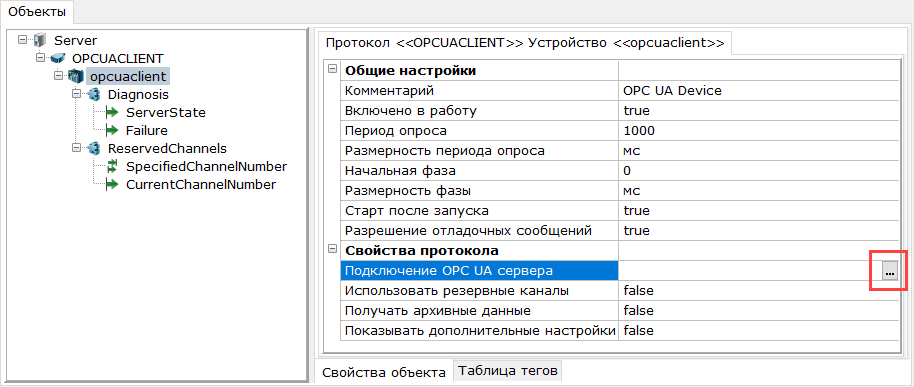Collapse the Общие настройки section
This screenshot has width=914, height=387.
click(332, 69)
